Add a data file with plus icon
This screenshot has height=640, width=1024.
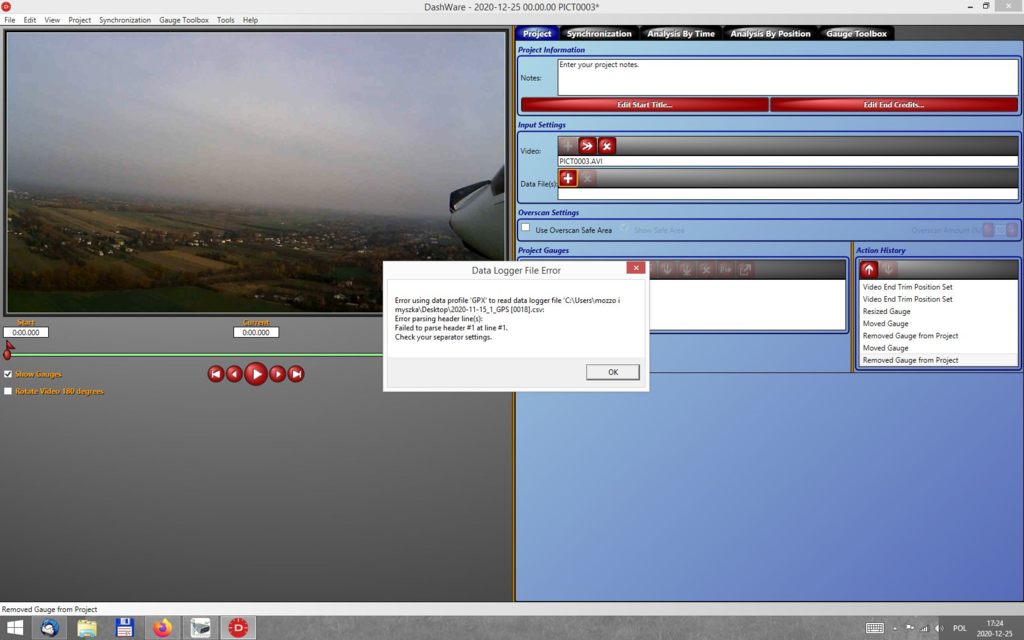coord(568,178)
